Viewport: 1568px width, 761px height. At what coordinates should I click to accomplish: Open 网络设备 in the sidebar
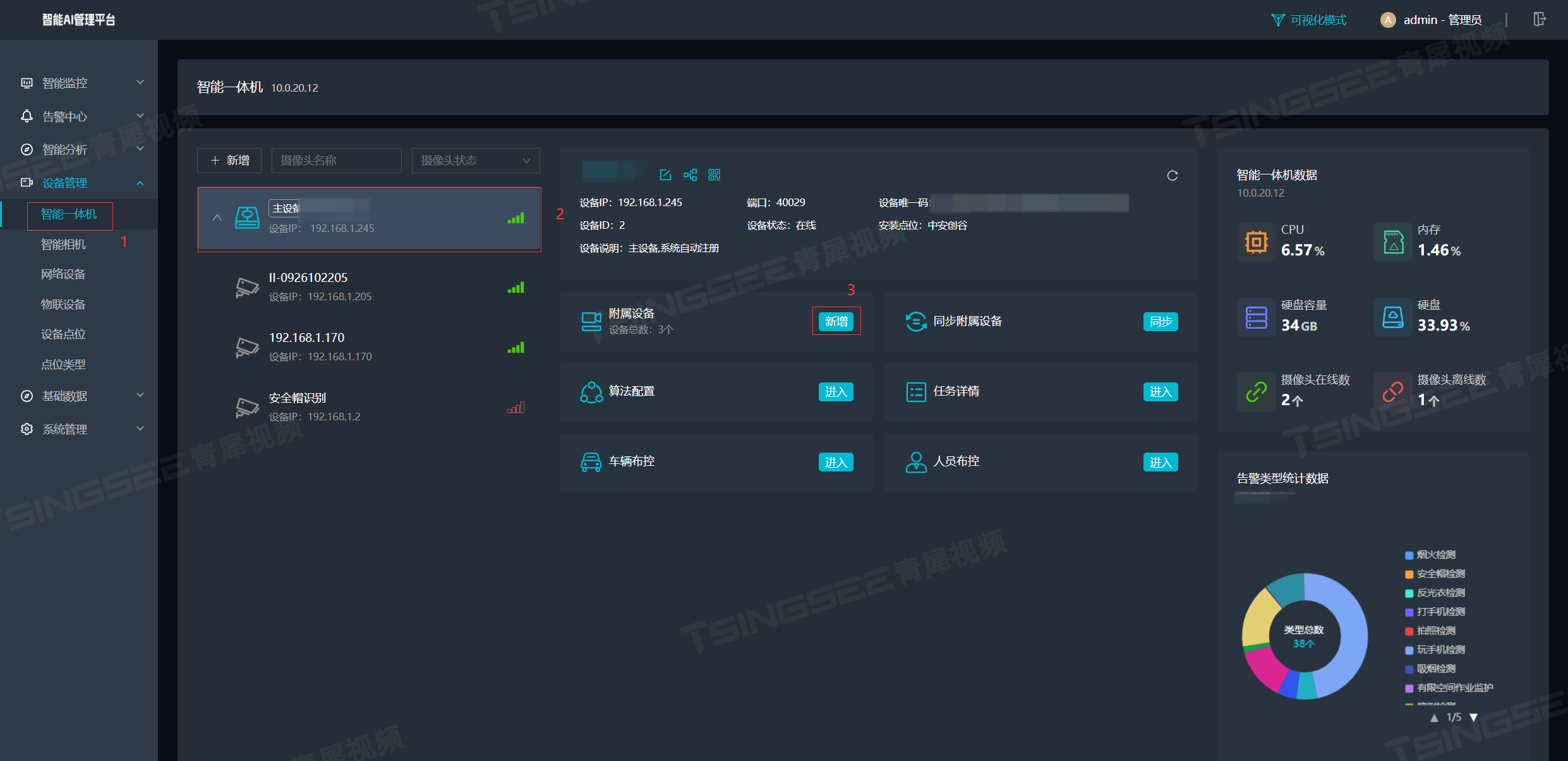coord(63,274)
